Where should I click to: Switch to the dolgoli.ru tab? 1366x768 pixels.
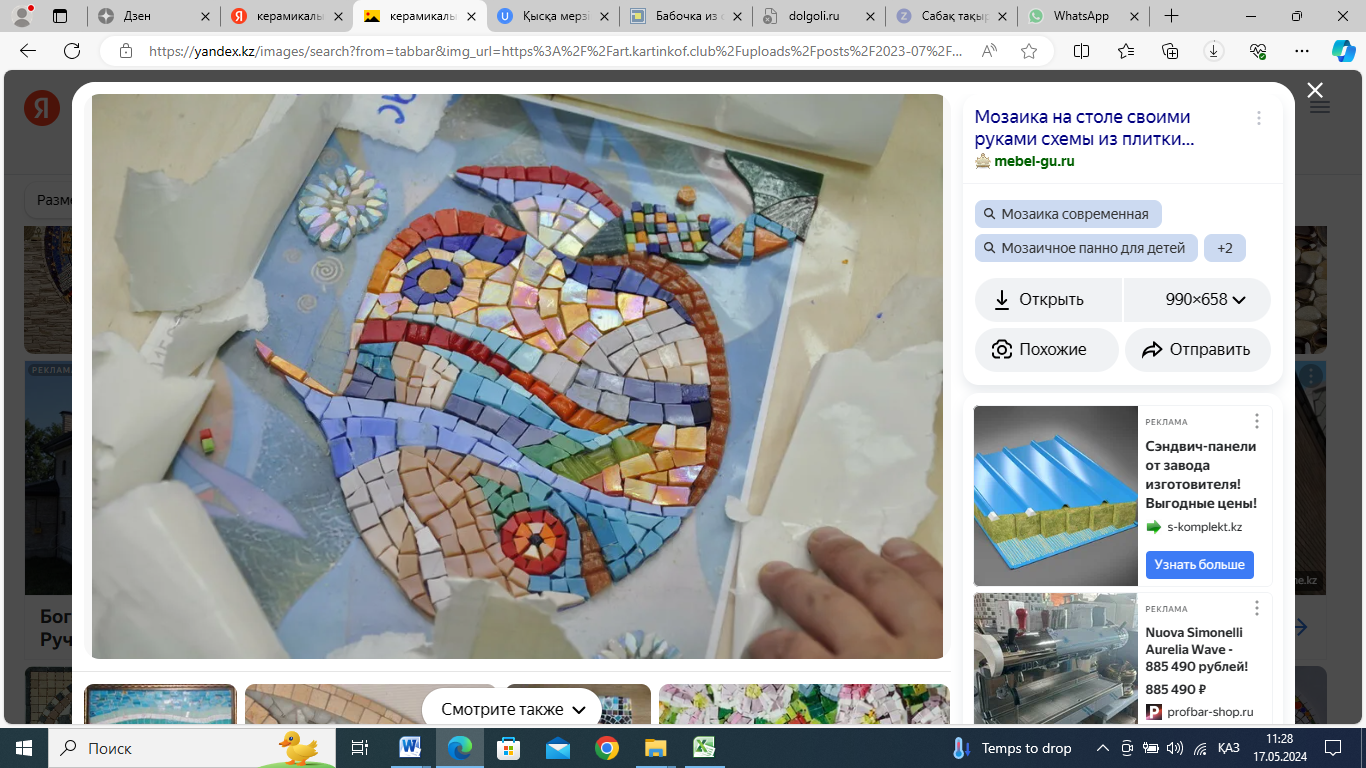click(818, 16)
